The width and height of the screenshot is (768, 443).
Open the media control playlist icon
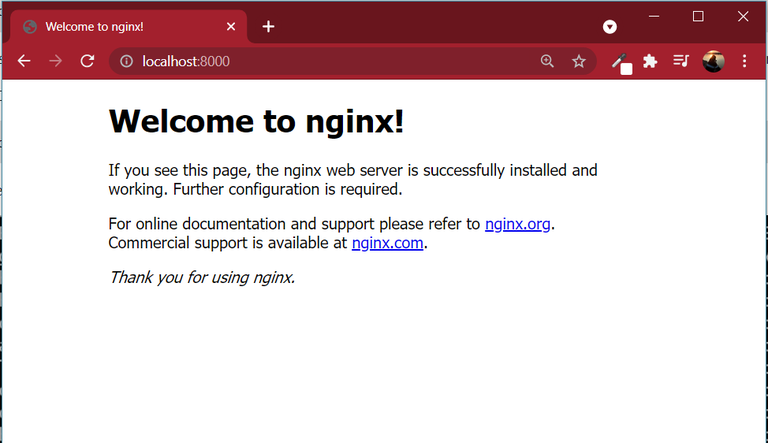click(x=681, y=61)
